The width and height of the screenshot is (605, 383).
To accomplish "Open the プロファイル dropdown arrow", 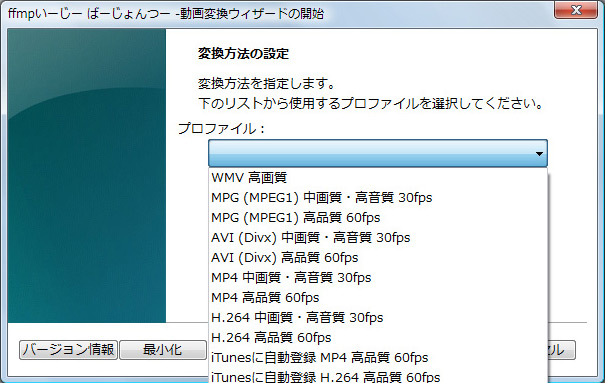I will pos(539,154).
